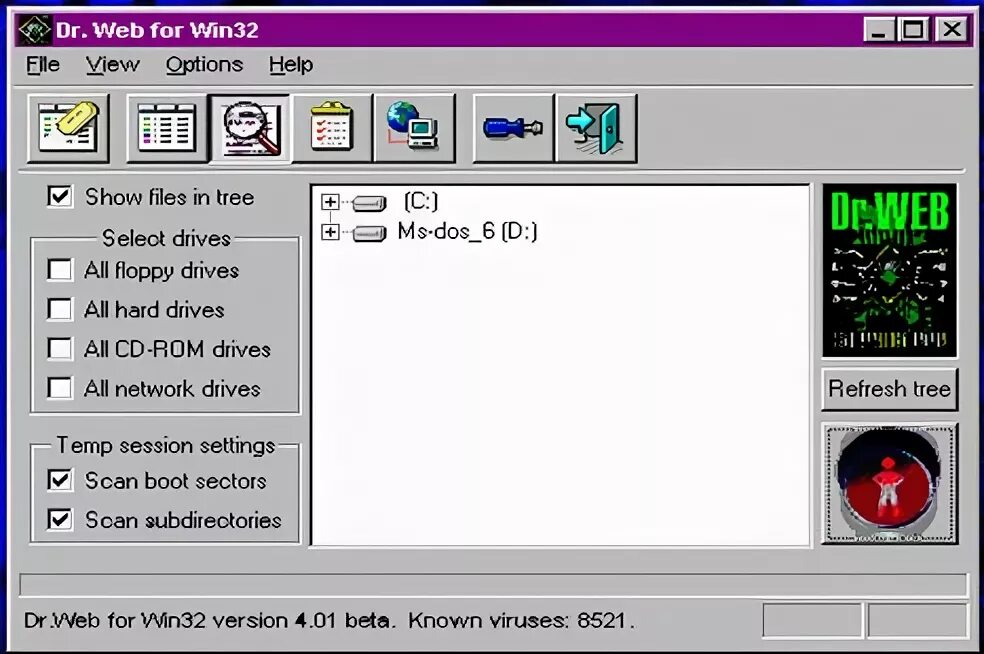
Task: Click the red figure start scan button
Action: tap(889, 483)
